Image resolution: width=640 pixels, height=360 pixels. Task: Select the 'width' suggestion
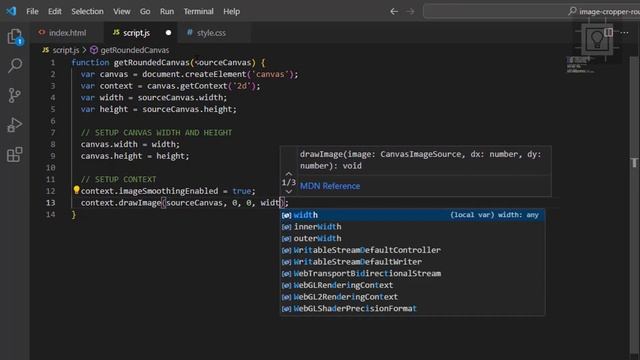(412, 215)
